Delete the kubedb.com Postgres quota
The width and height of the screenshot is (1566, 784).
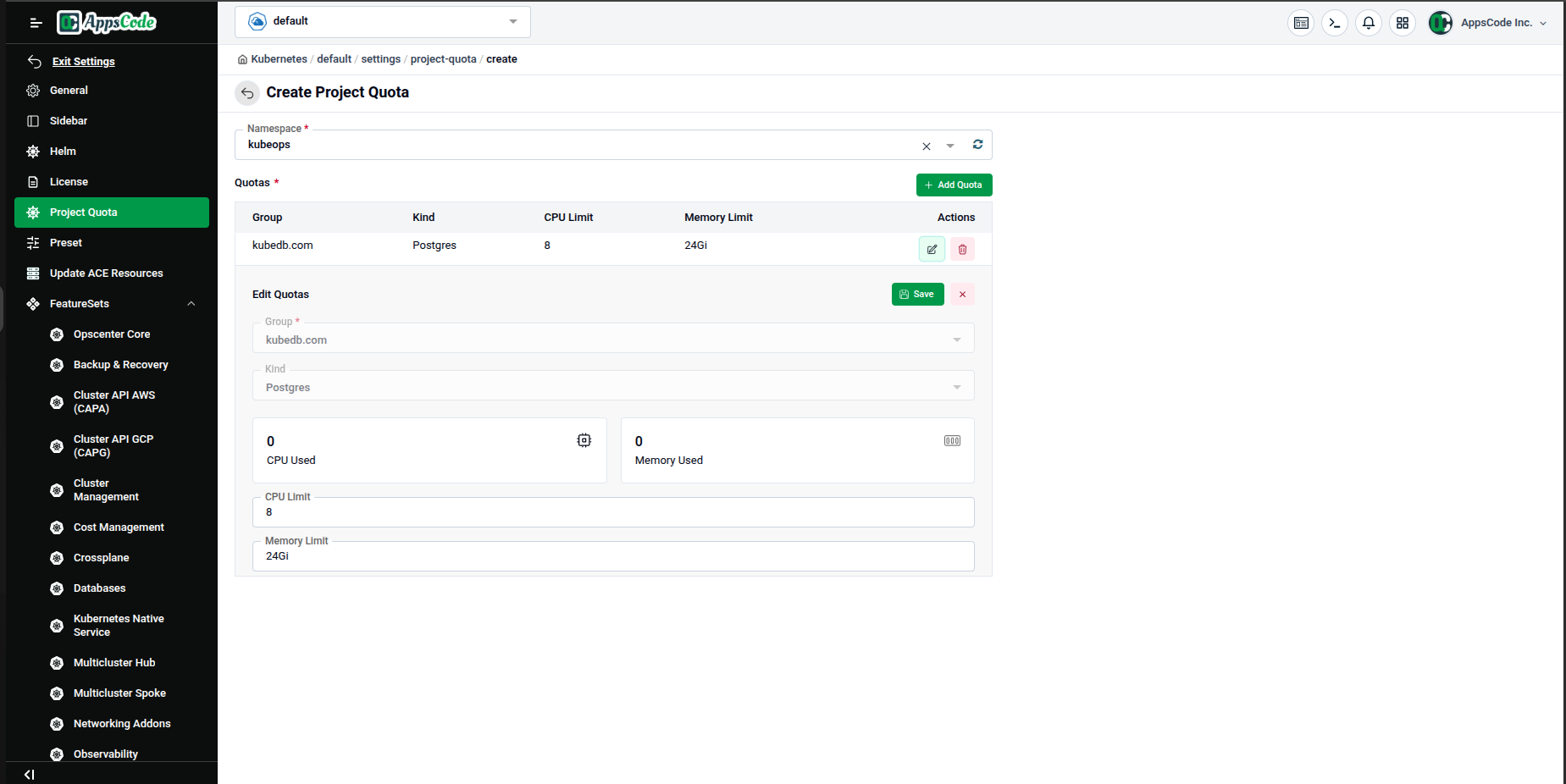(x=962, y=248)
